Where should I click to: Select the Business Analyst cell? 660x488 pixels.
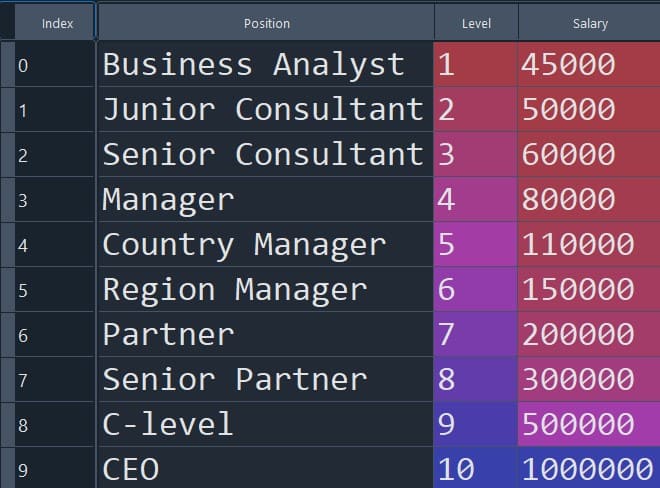254,65
